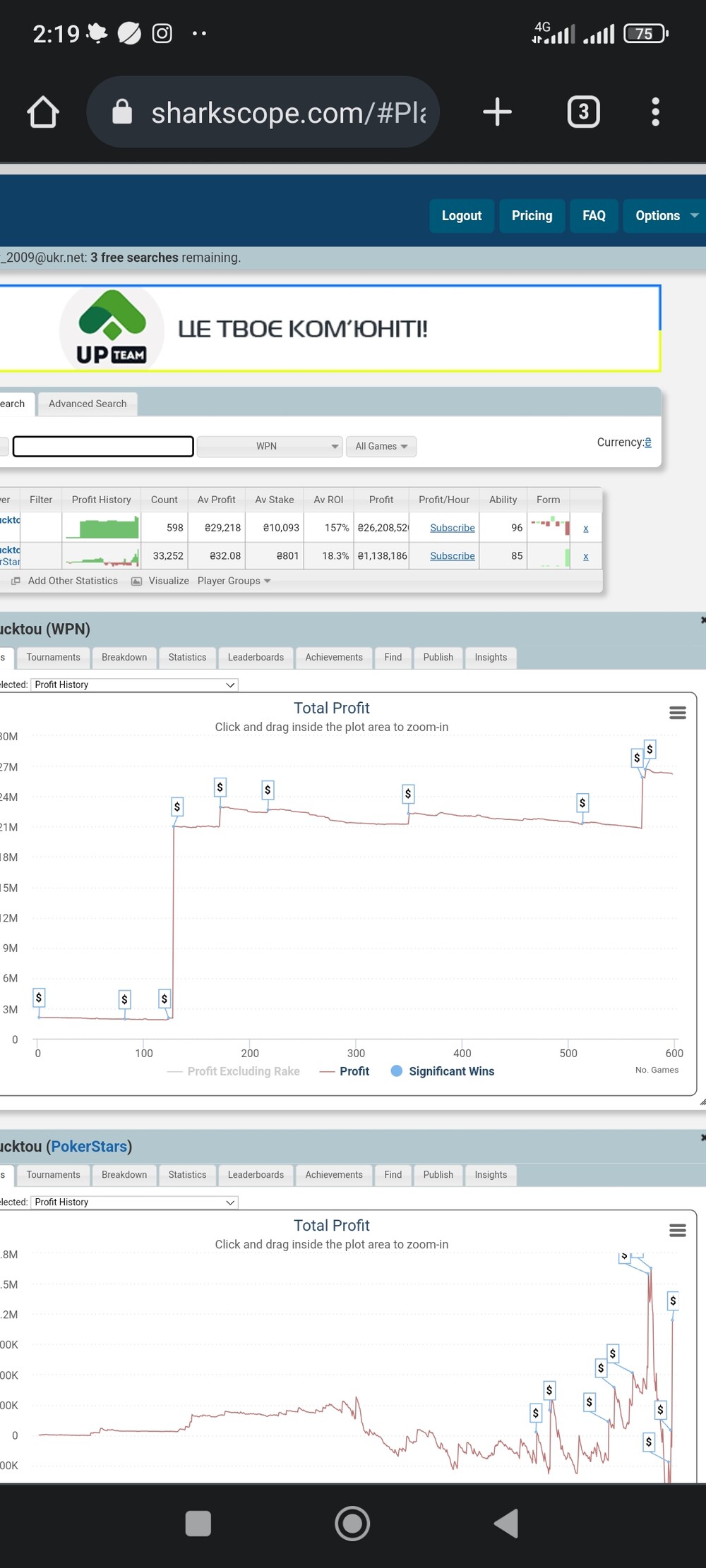
Task: Open Find tab in WPN panel
Action: point(393,657)
